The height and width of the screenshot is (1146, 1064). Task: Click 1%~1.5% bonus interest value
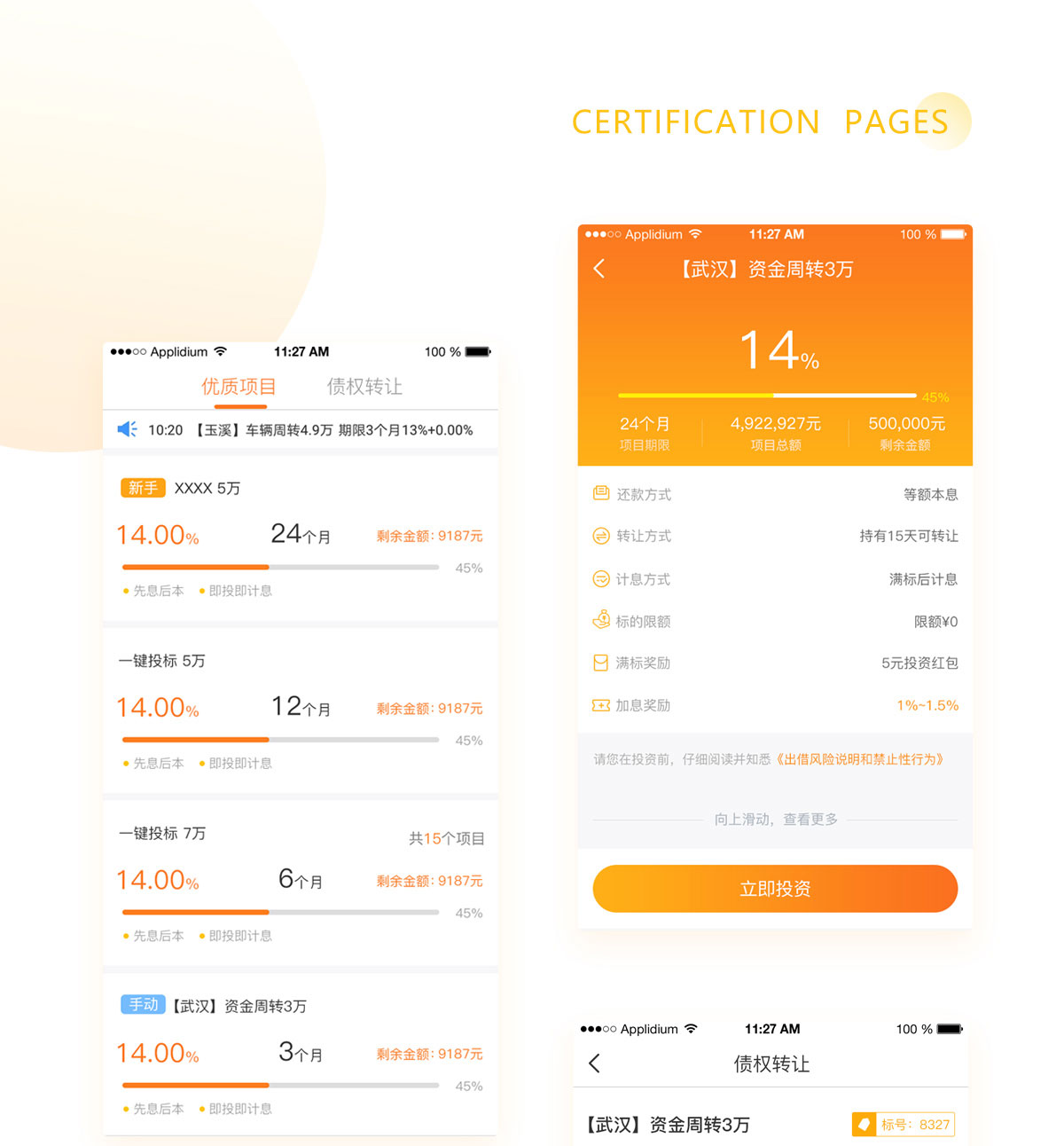click(927, 706)
